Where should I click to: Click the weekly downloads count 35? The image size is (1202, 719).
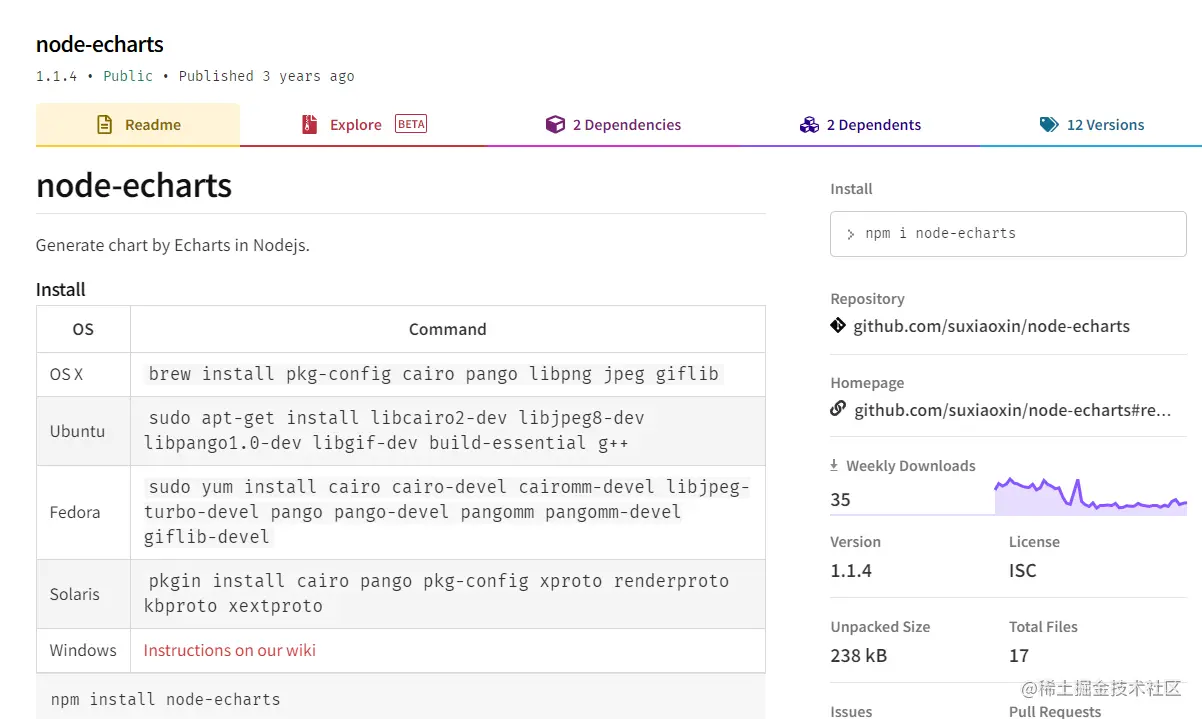tap(840, 500)
